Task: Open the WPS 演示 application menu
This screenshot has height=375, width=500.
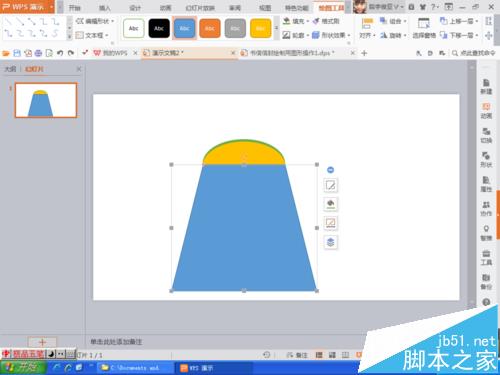Action: [x=27, y=7]
